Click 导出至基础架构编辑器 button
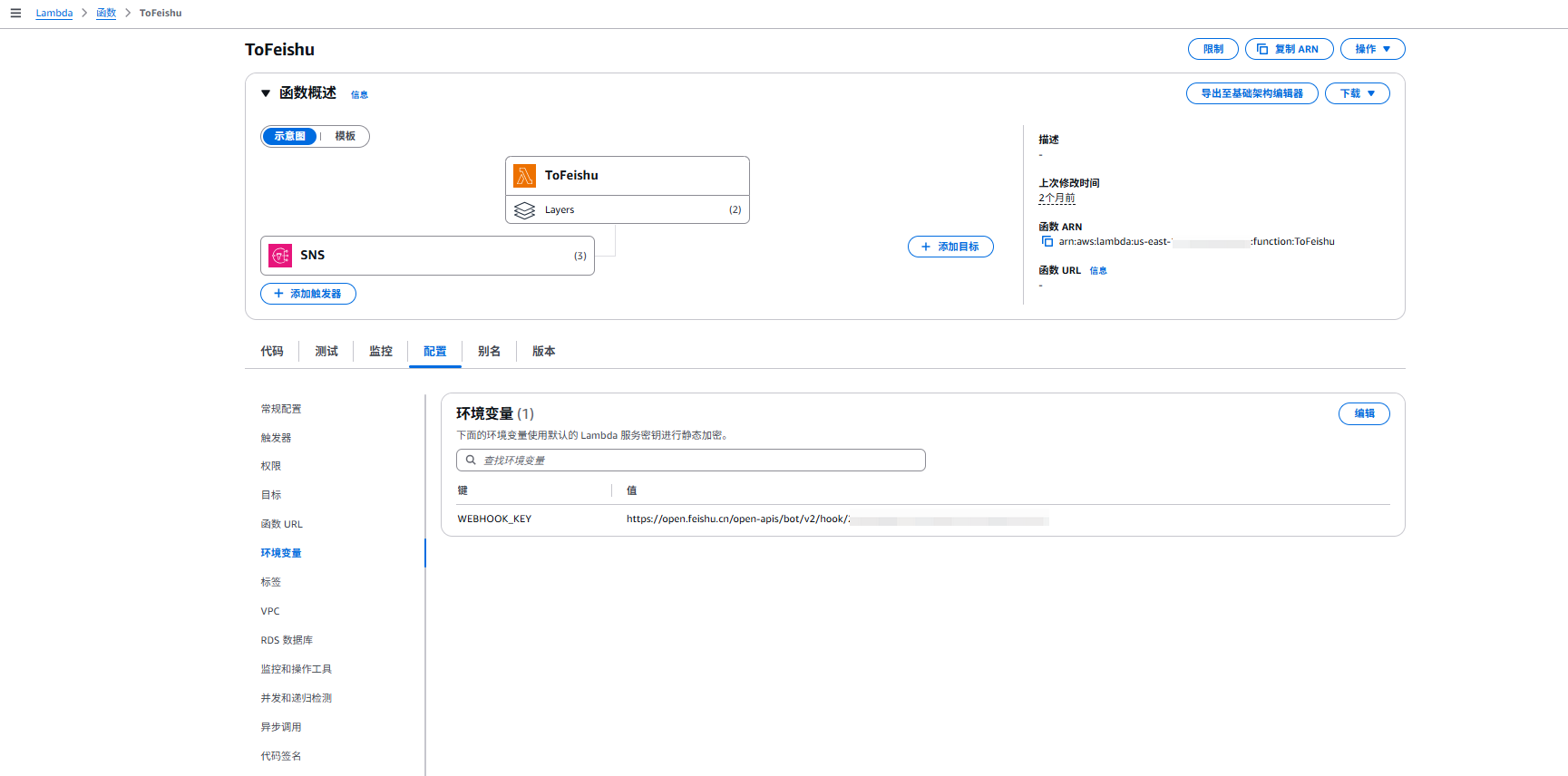1568x776 pixels. tap(1252, 93)
